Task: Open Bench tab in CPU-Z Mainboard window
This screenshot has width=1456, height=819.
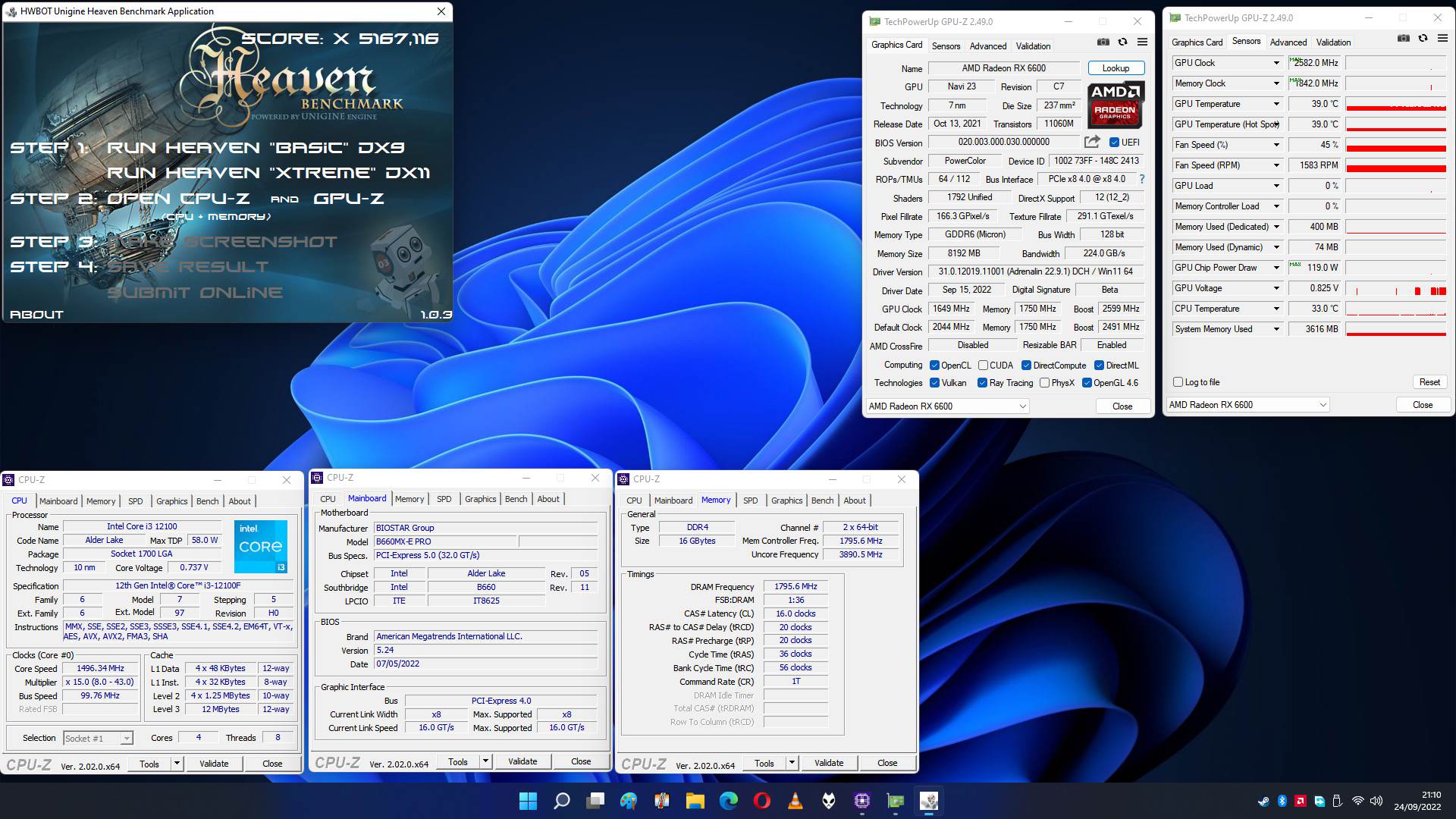Action: (x=516, y=499)
